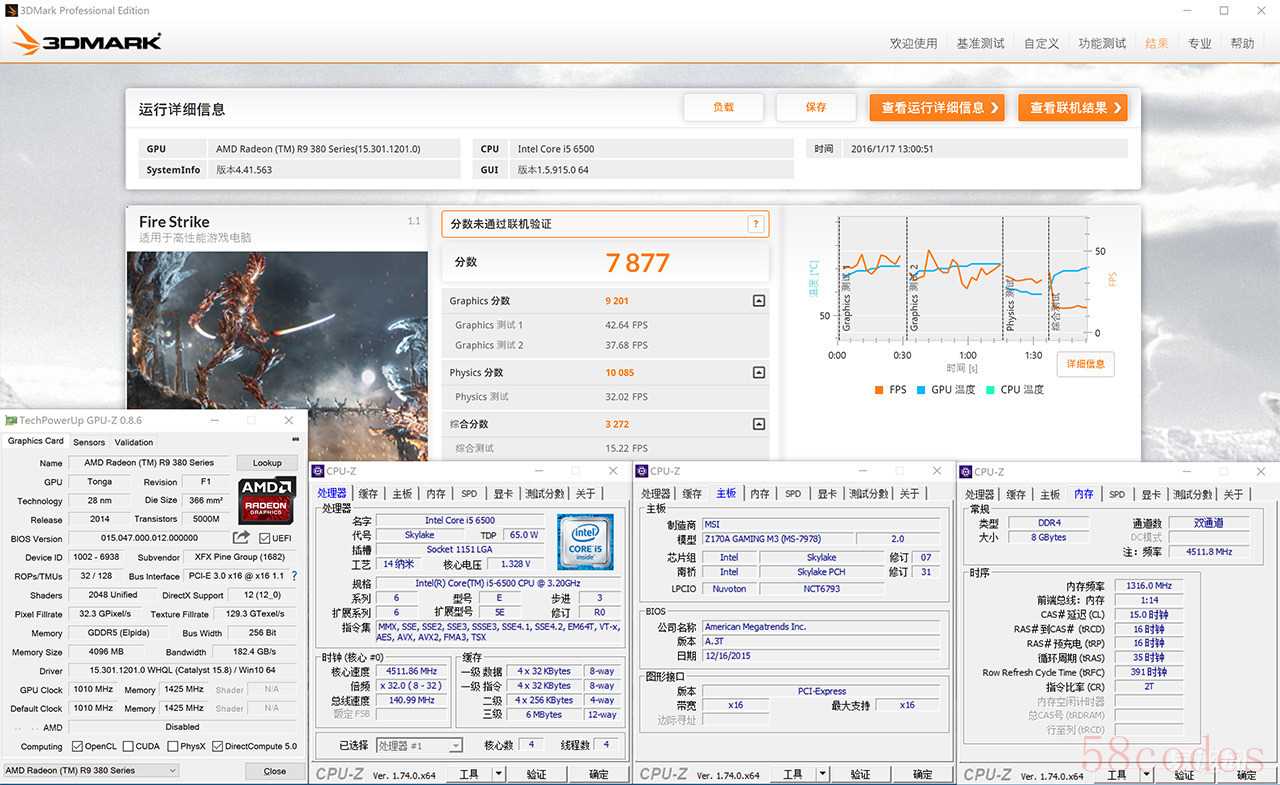Collapse the Physics 分数 section
Screen dimensions: 1280x785
click(758, 373)
